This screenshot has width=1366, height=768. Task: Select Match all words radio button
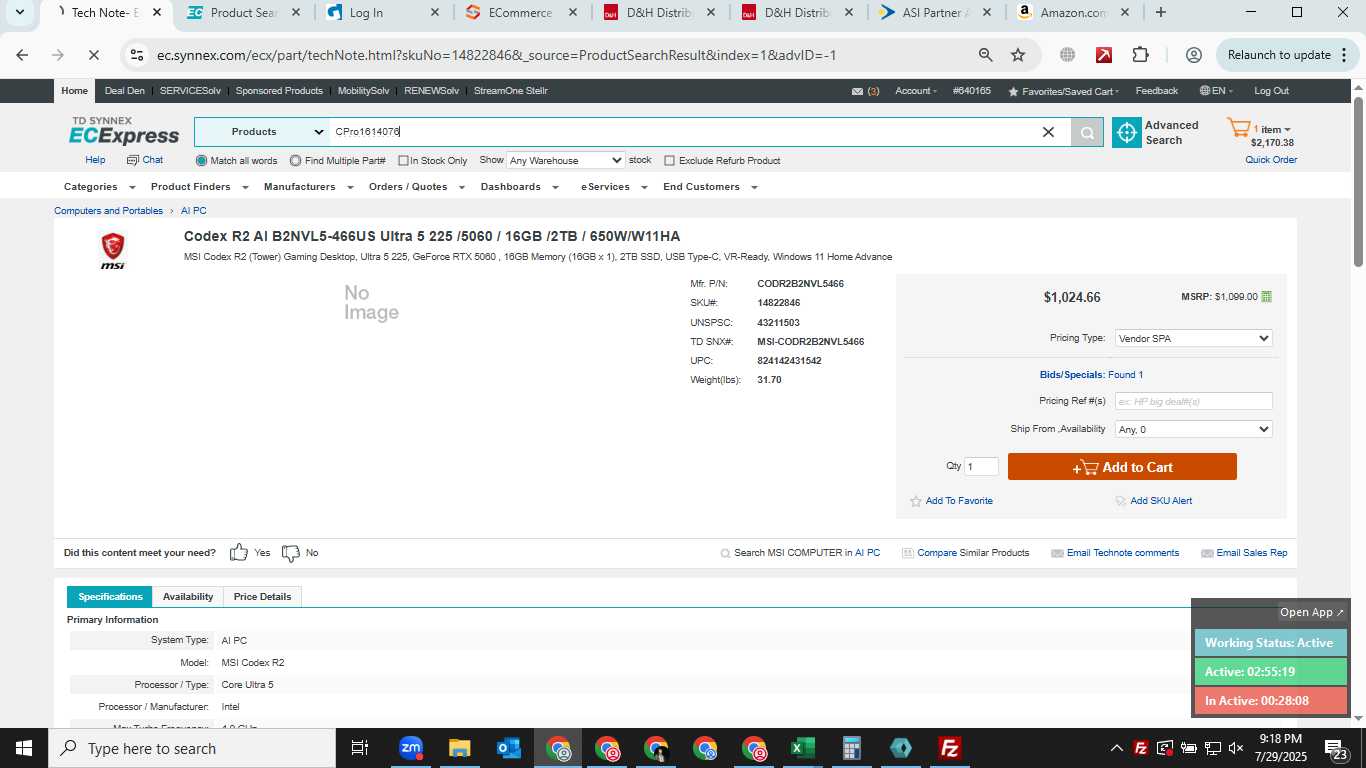click(202, 161)
